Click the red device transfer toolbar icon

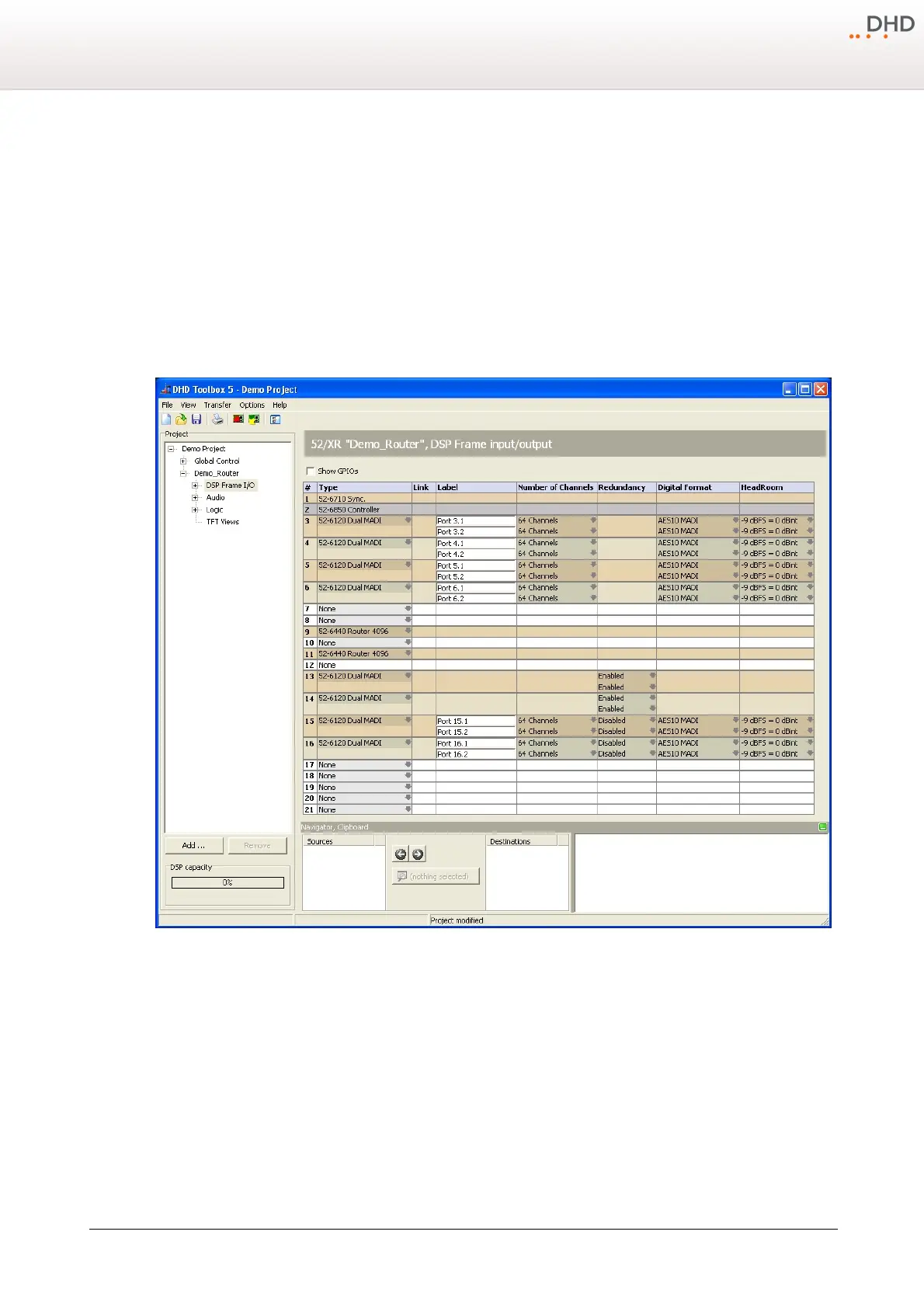pyautogui.click(x=238, y=419)
